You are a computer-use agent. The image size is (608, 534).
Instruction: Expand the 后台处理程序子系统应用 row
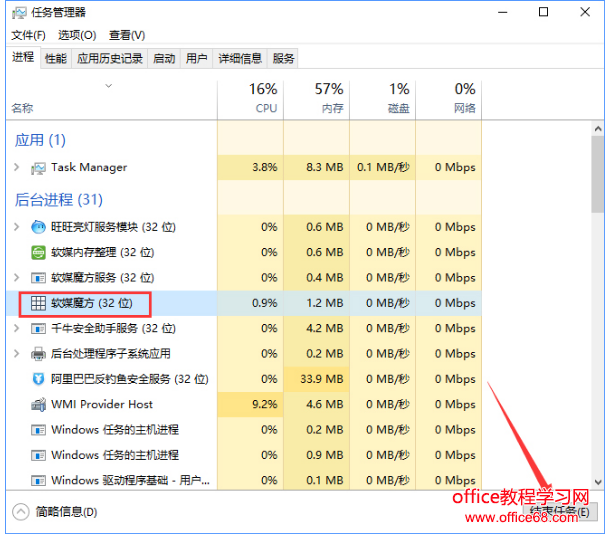pyautogui.click(x=16, y=353)
